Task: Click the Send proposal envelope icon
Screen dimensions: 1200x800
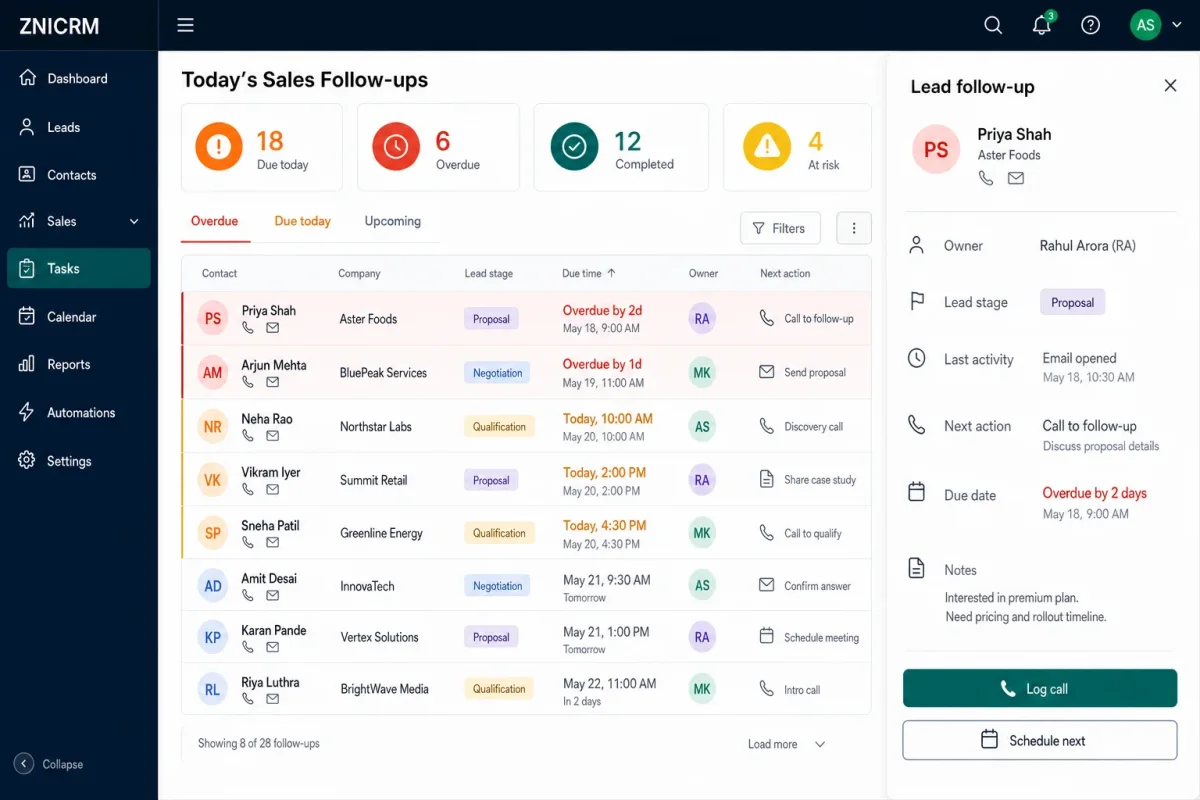Action: click(x=767, y=372)
